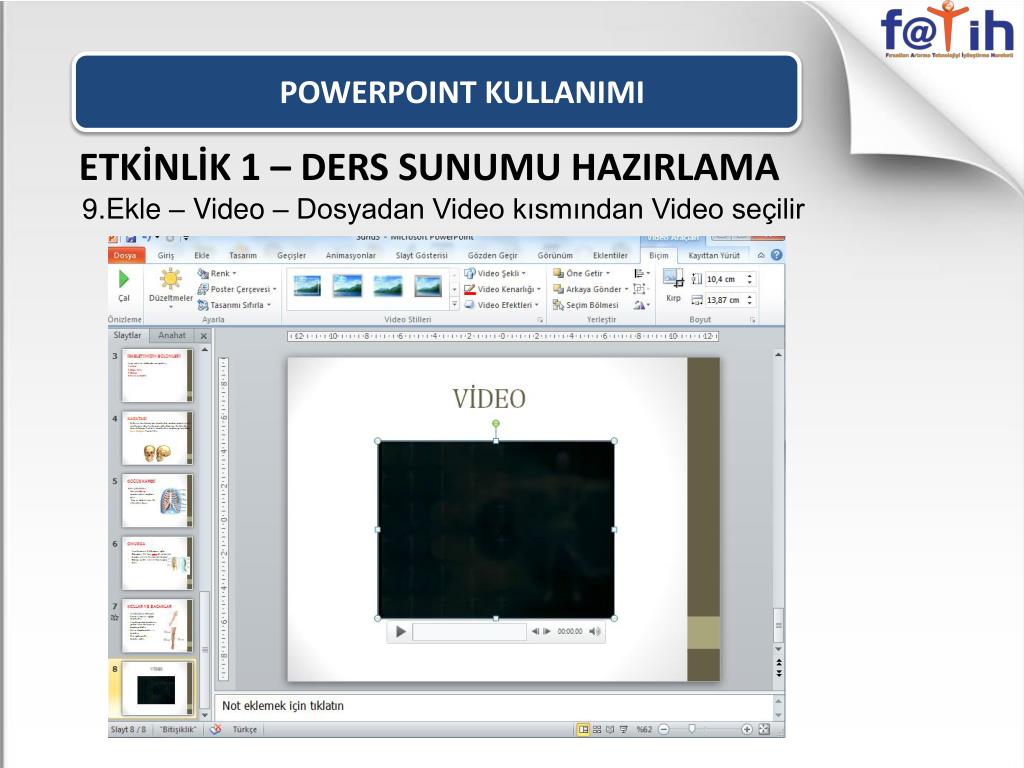Switch to the Ekle ribbon tab
This screenshot has height=768, width=1024.
click(202, 255)
